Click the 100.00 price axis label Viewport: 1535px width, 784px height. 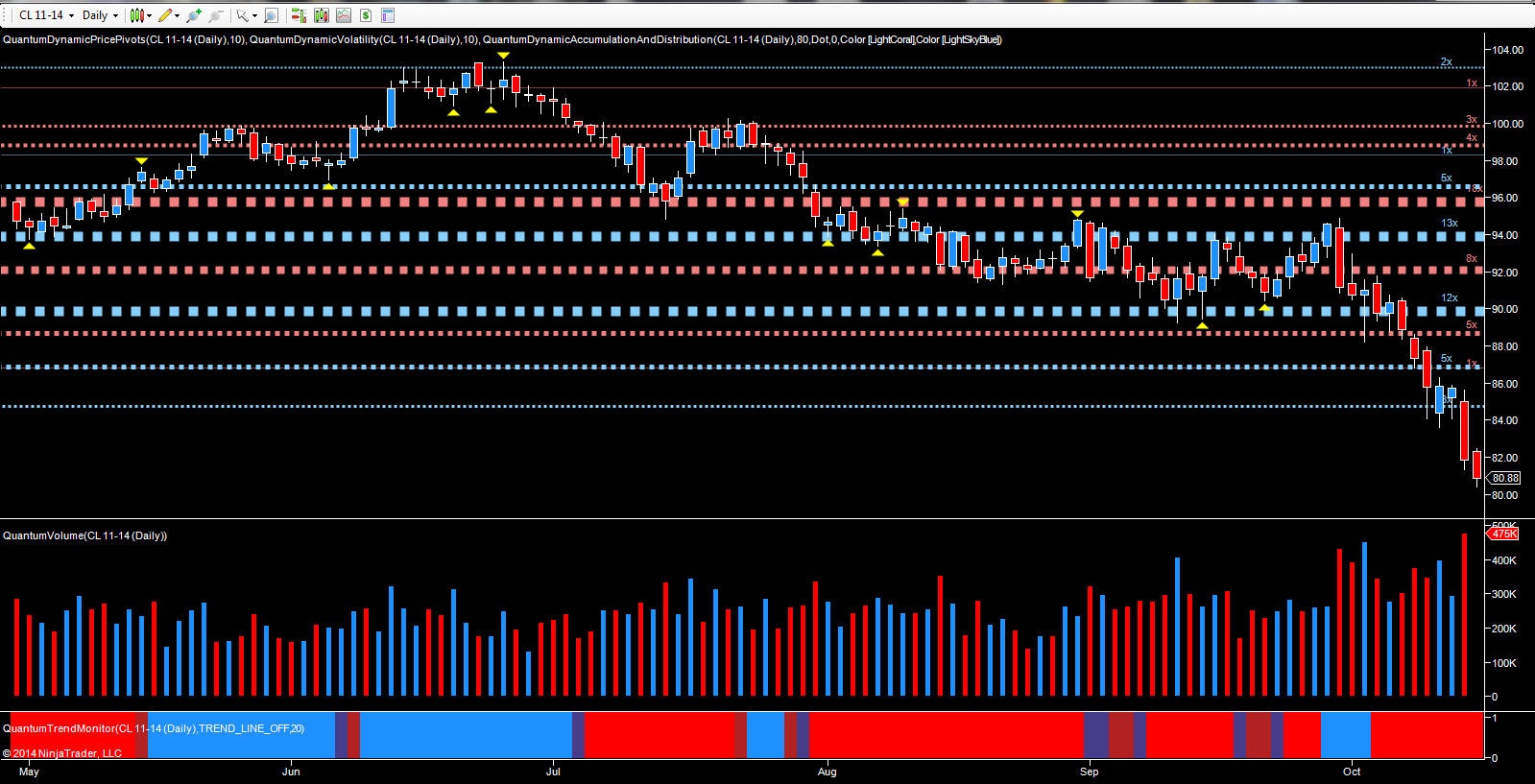tap(1507, 124)
